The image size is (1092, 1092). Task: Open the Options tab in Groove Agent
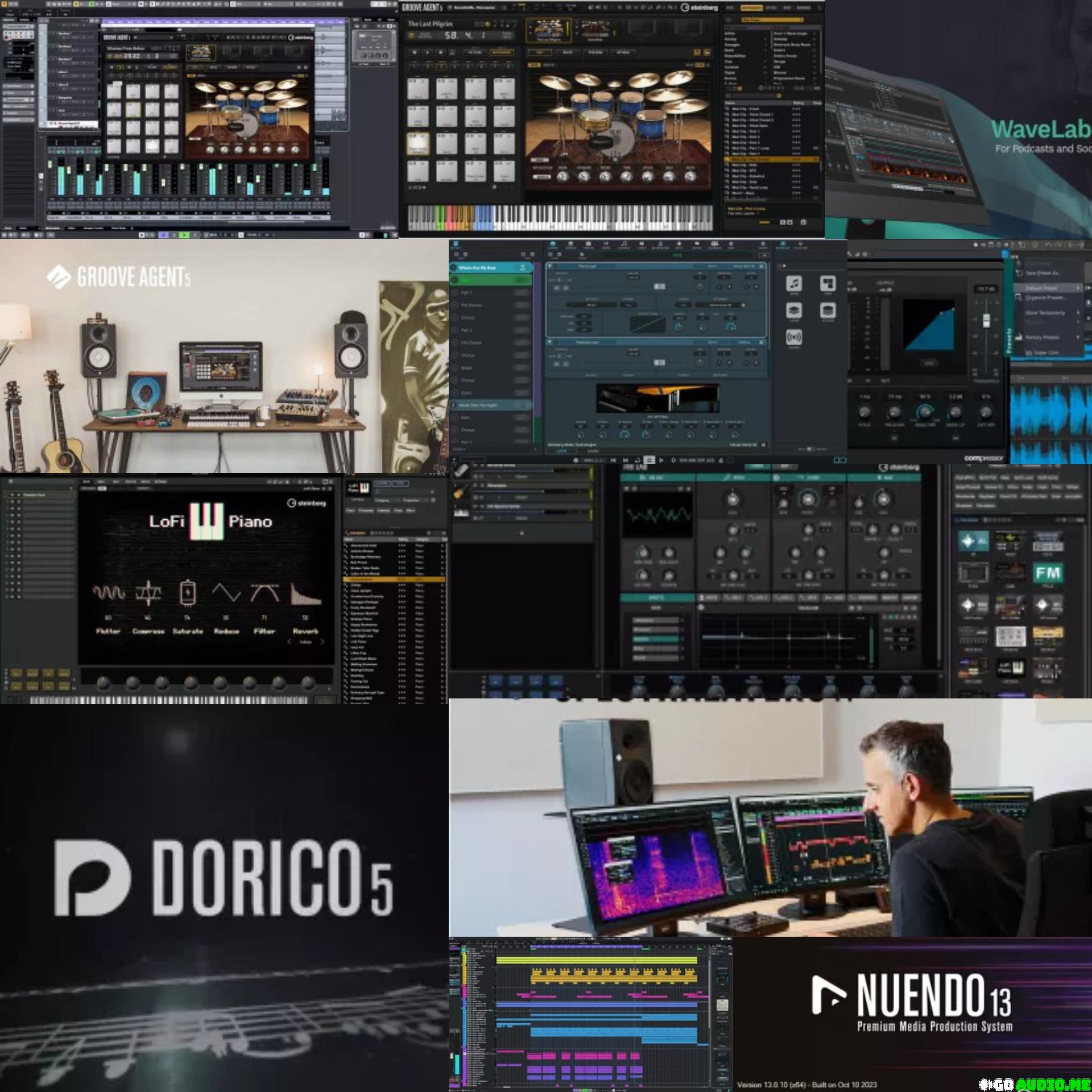click(x=623, y=52)
